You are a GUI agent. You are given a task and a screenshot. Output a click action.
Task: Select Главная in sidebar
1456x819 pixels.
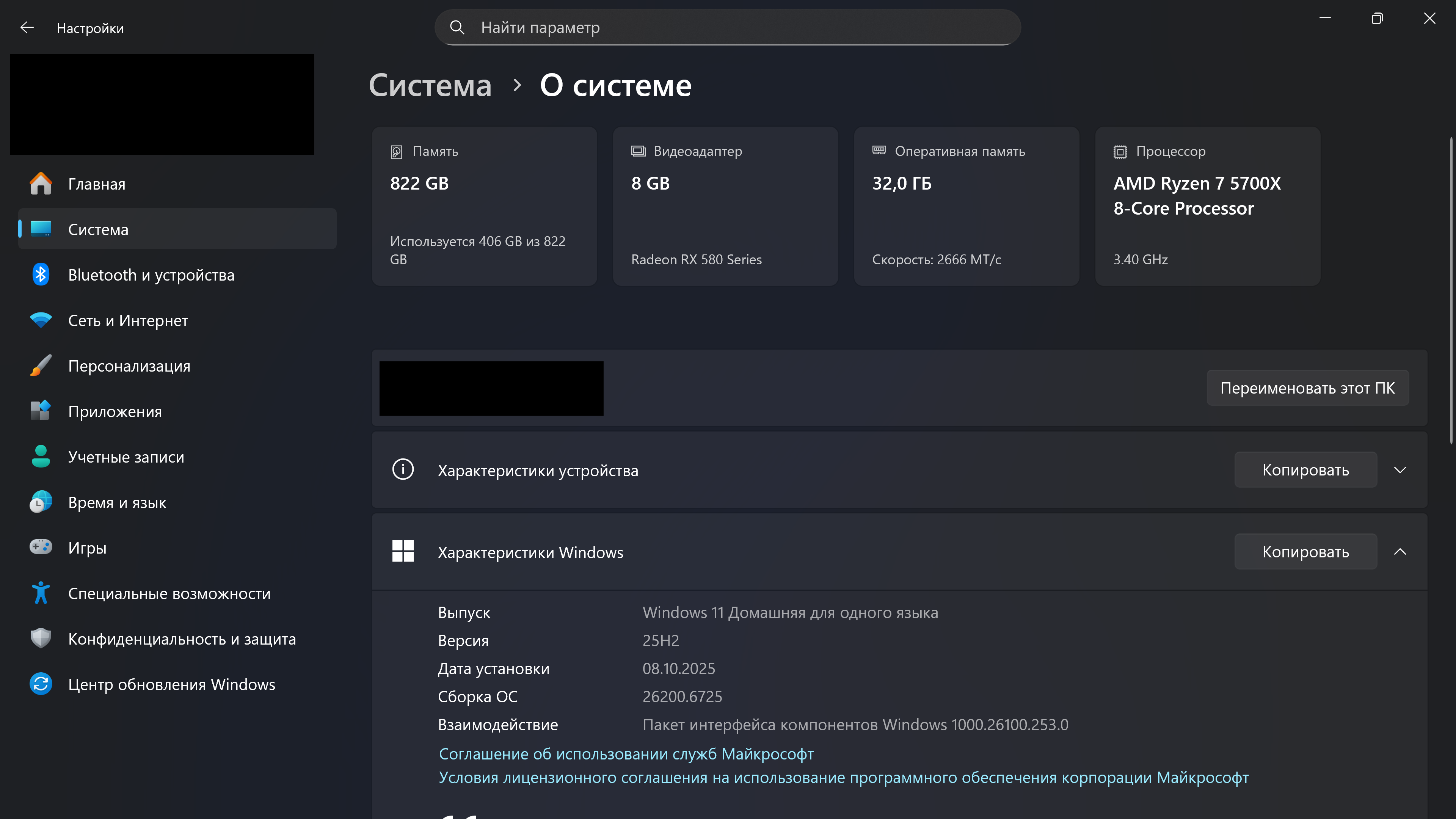click(97, 184)
